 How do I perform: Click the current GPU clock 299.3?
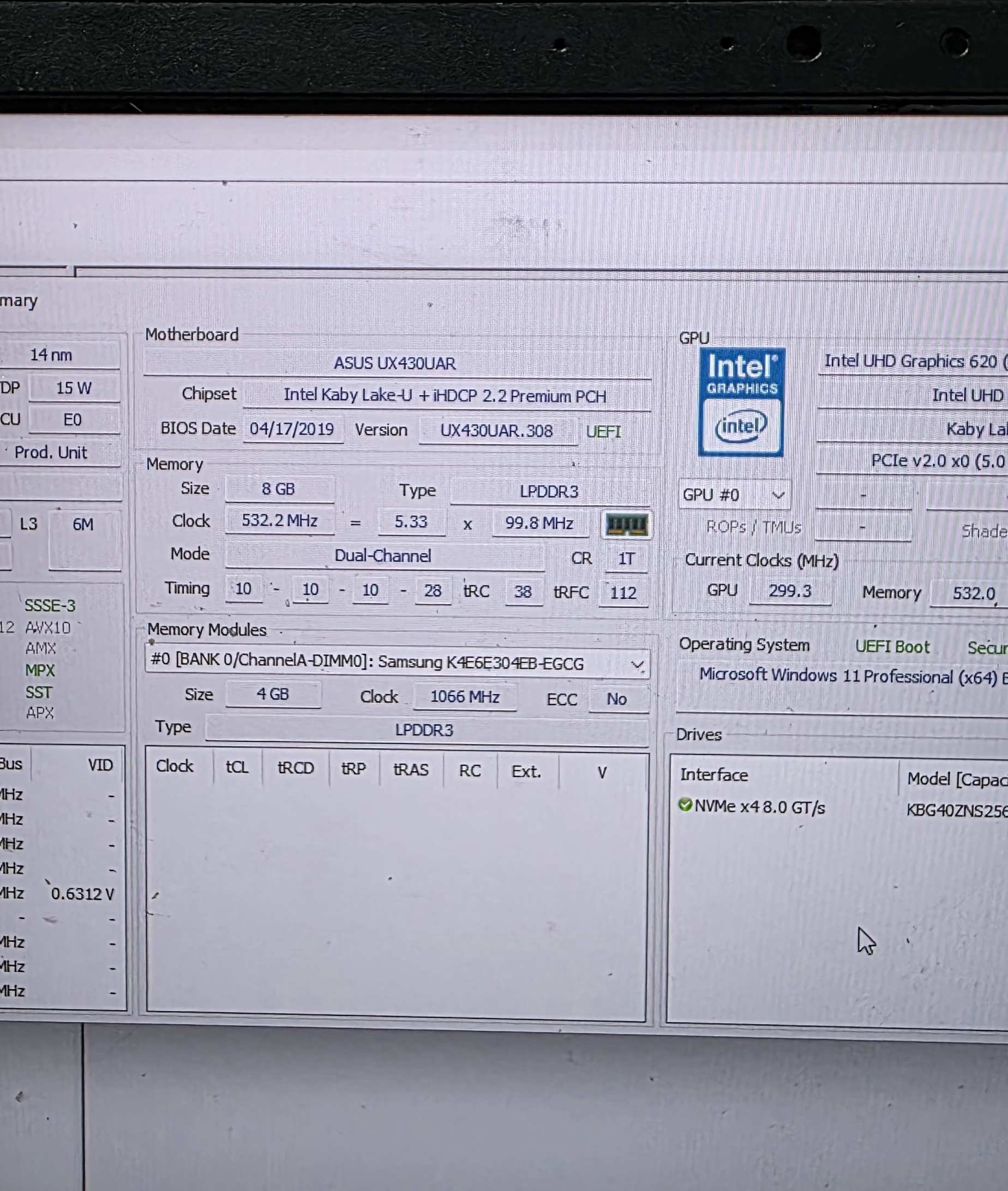pyautogui.click(x=790, y=591)
